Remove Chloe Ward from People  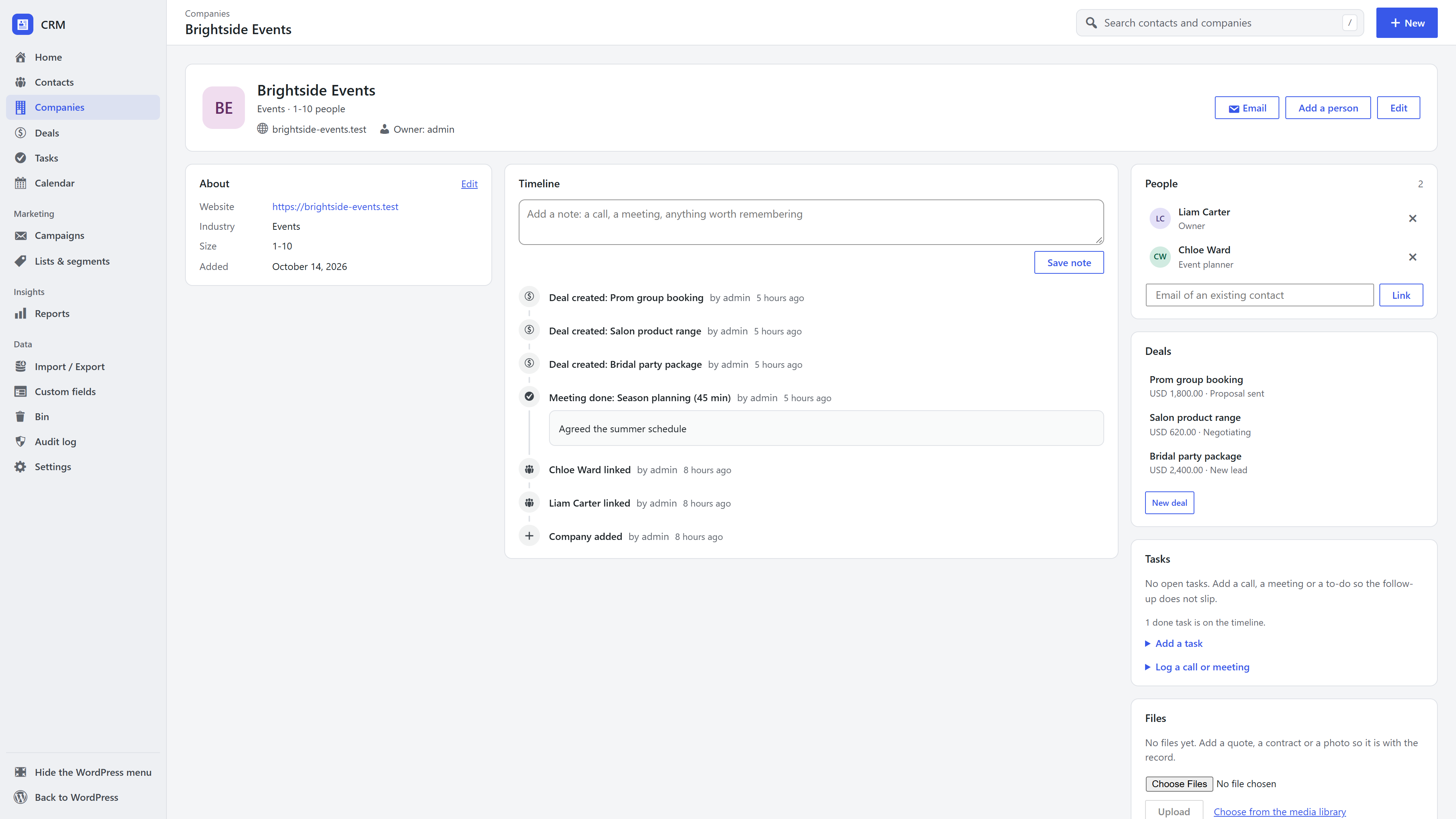coord(1412,257)
